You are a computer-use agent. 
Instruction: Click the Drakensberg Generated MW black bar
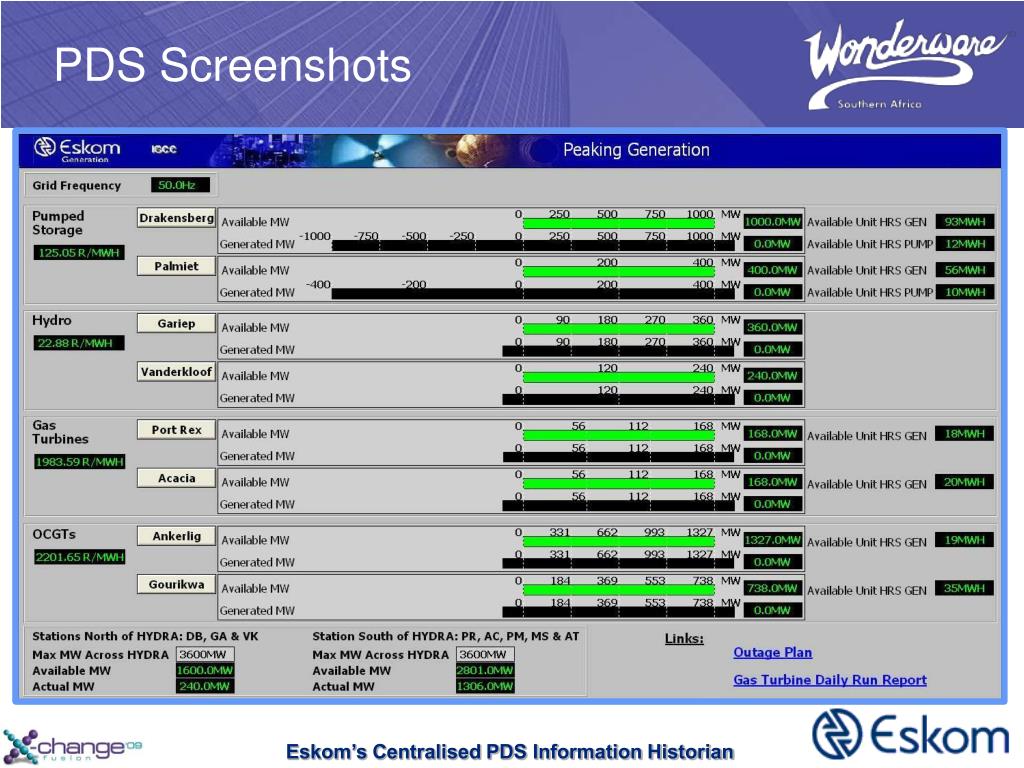click(533, 246)
